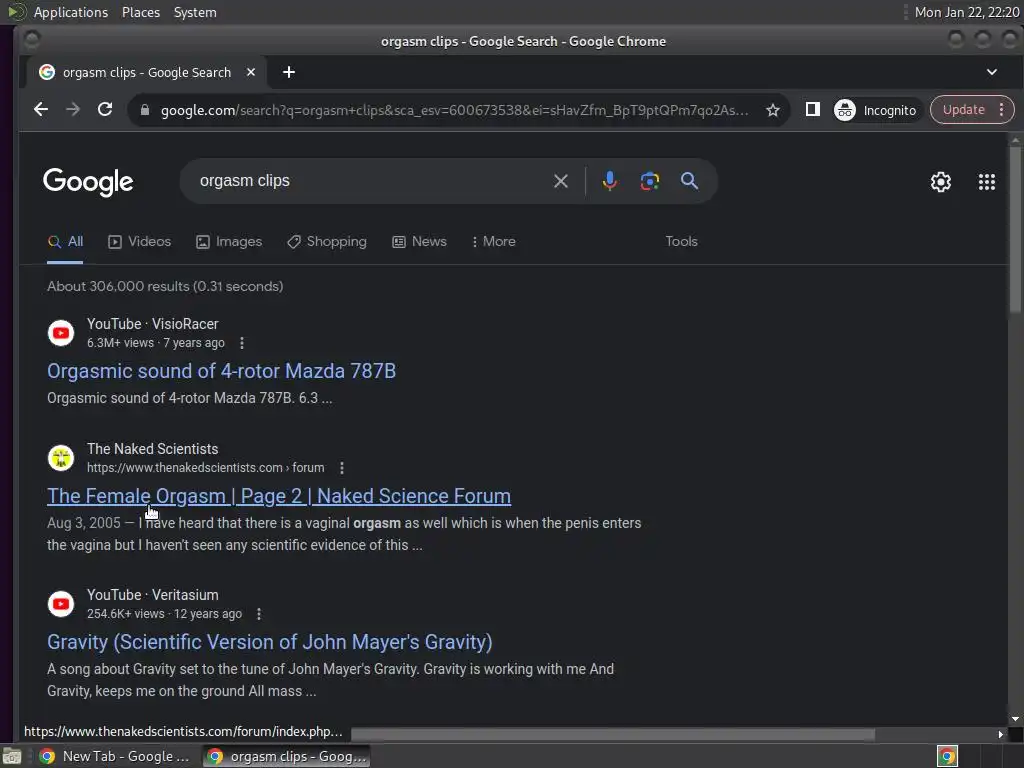Open more options for the Veritasium result
Image resolution: width=1024 pixels, height=768 pixels.
point(259,614)
